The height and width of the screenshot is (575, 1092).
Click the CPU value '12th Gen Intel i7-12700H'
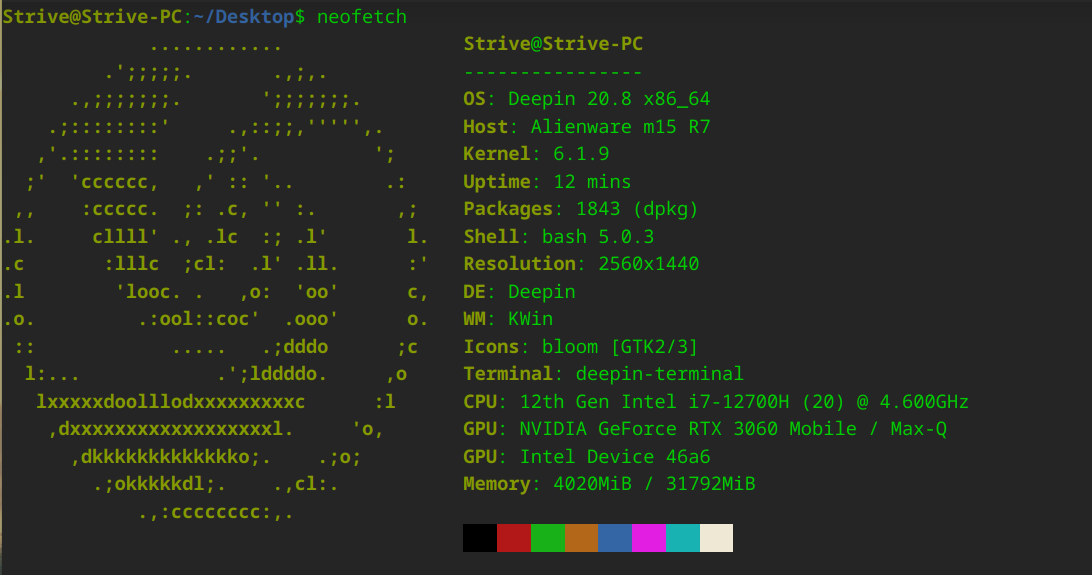tap(655, 402)
